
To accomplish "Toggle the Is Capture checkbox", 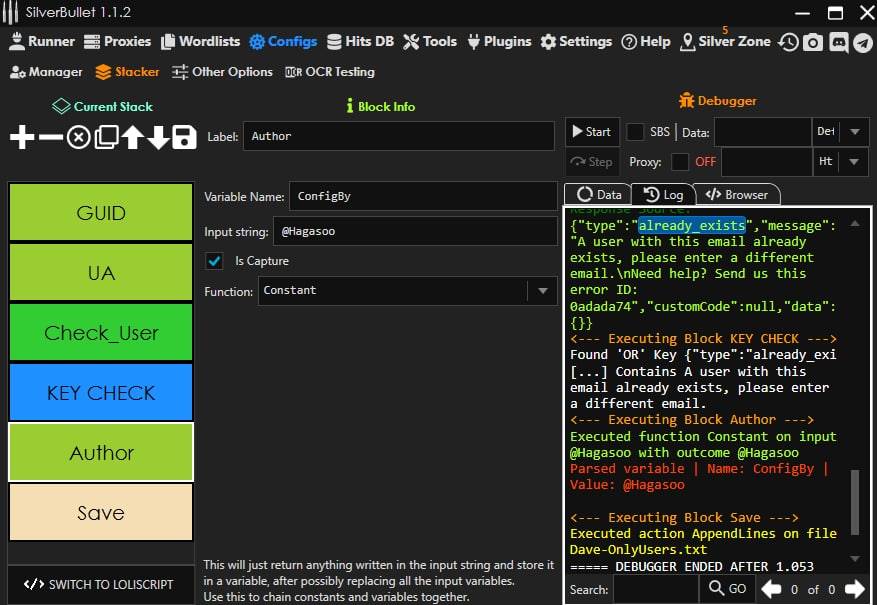I will 214,261.
